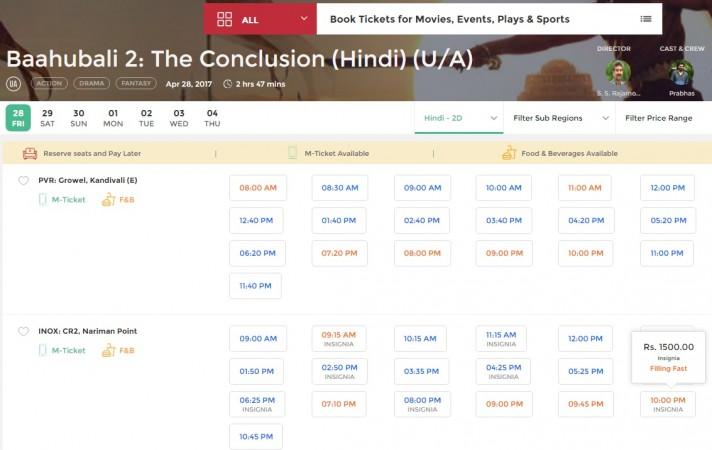Book PVR 03:40 PM showtime

point(504,221)
